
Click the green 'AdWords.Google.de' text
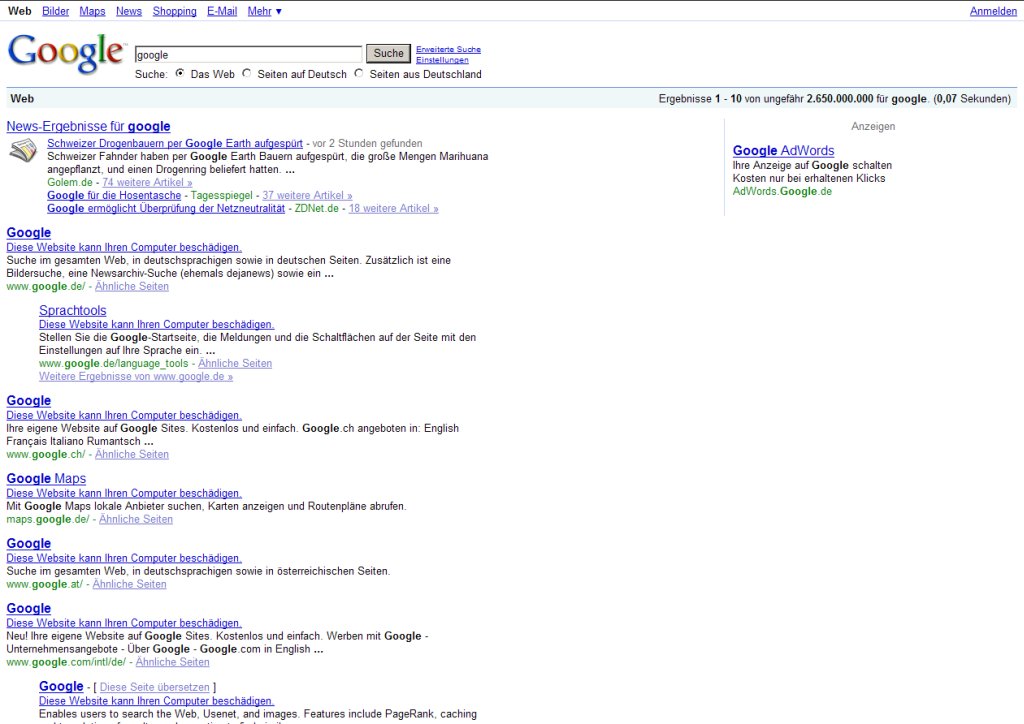tap(782, 191)
